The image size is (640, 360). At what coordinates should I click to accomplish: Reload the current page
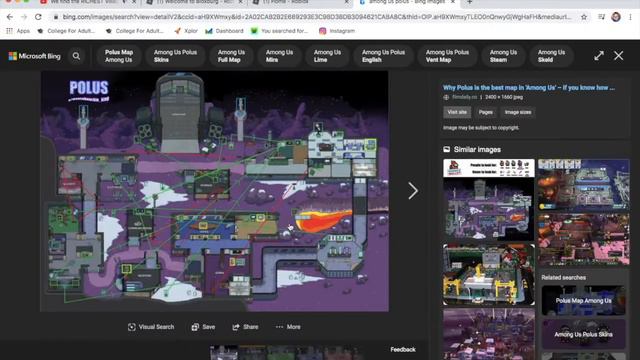pos(38,17)
